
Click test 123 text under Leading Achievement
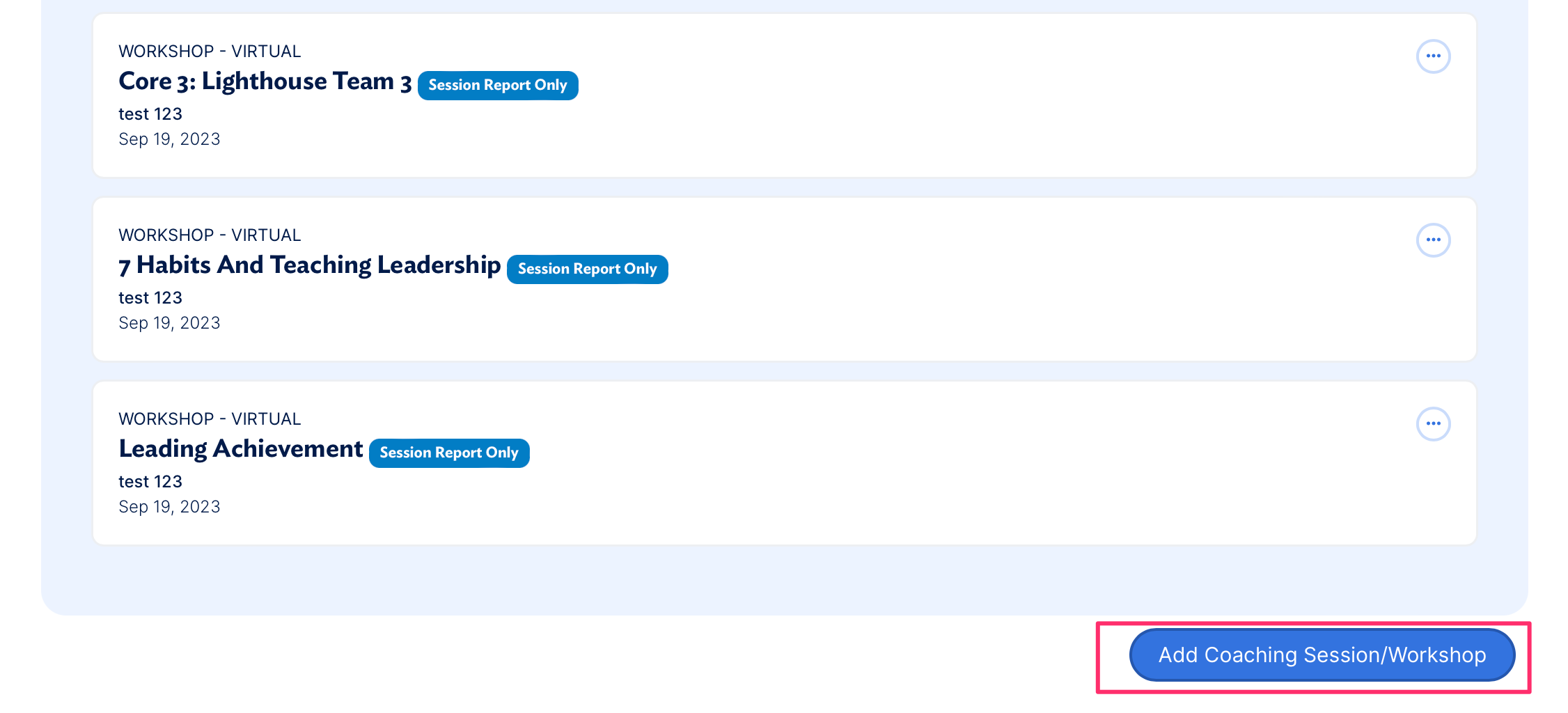pos(150,482)
